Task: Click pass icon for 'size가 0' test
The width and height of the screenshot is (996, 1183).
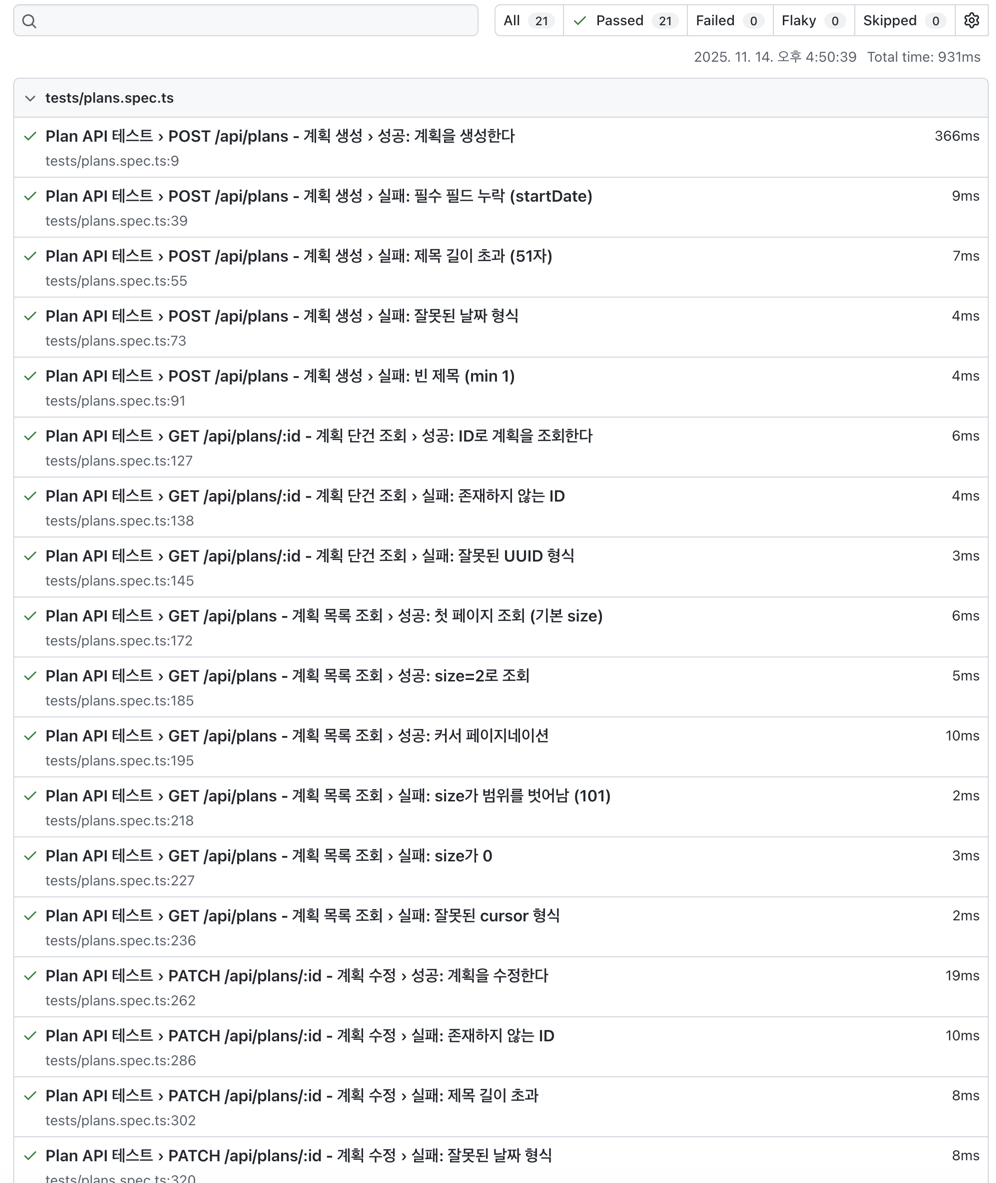Action: click(30, 856)
